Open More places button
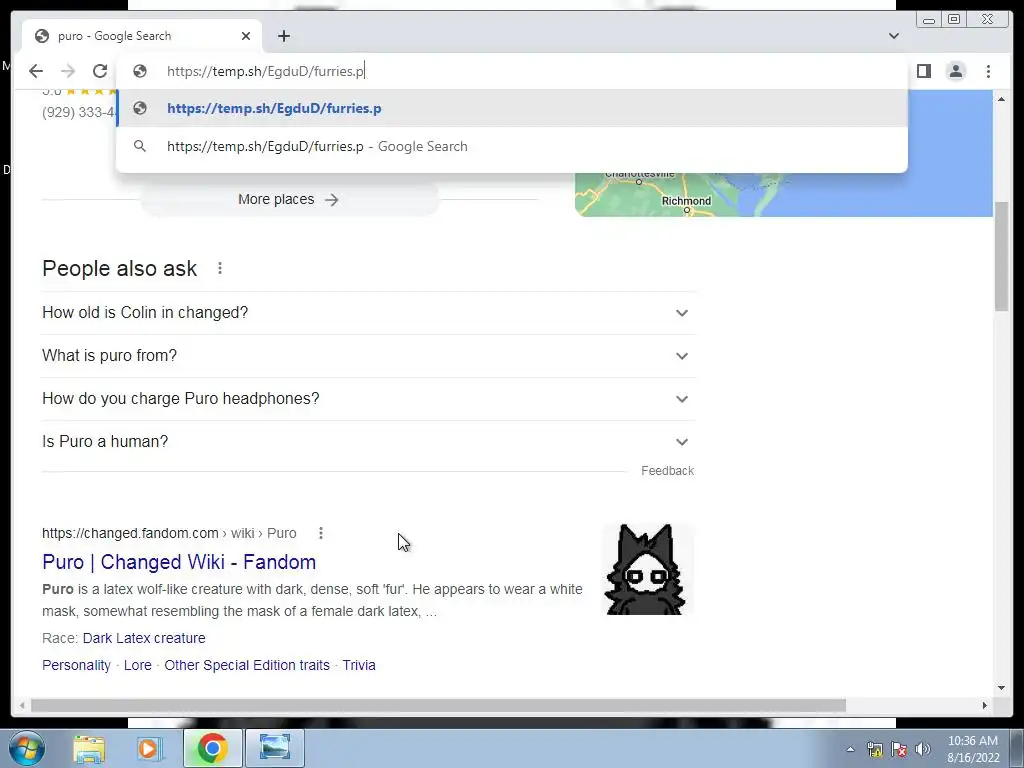 tap(289, 199)
